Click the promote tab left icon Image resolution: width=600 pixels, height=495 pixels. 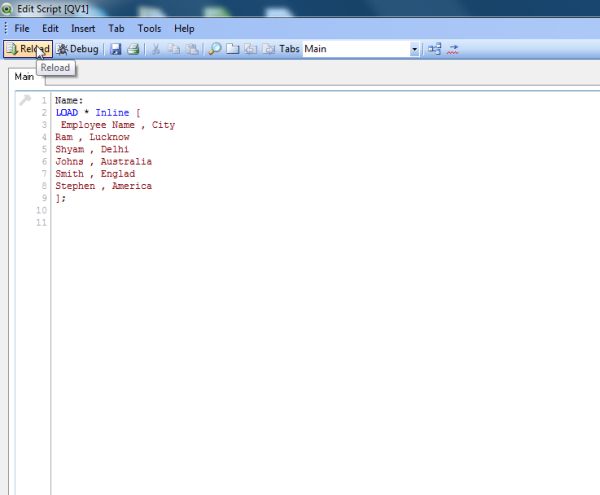[x=251, y=49]
